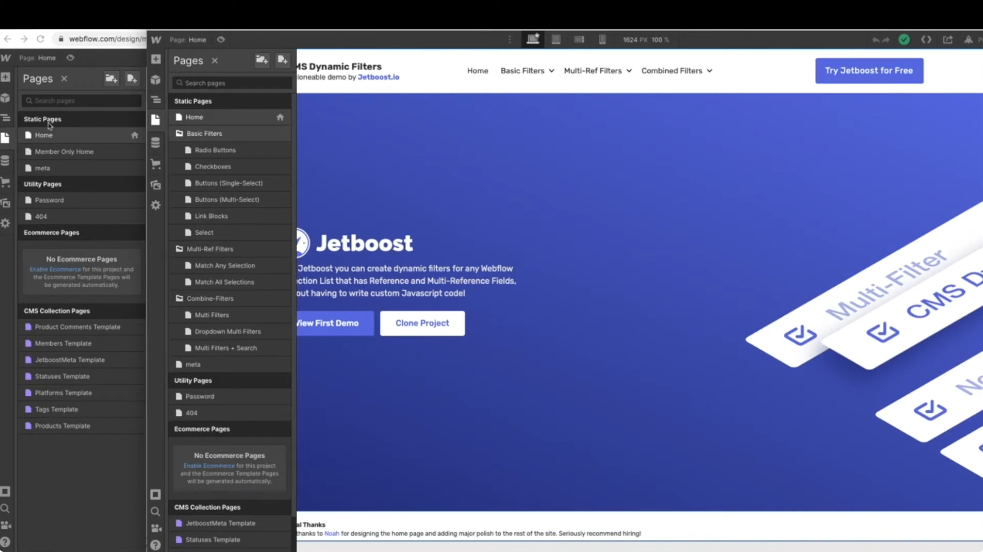Click Enable Ecommerce link in right panel

point(209,466)
